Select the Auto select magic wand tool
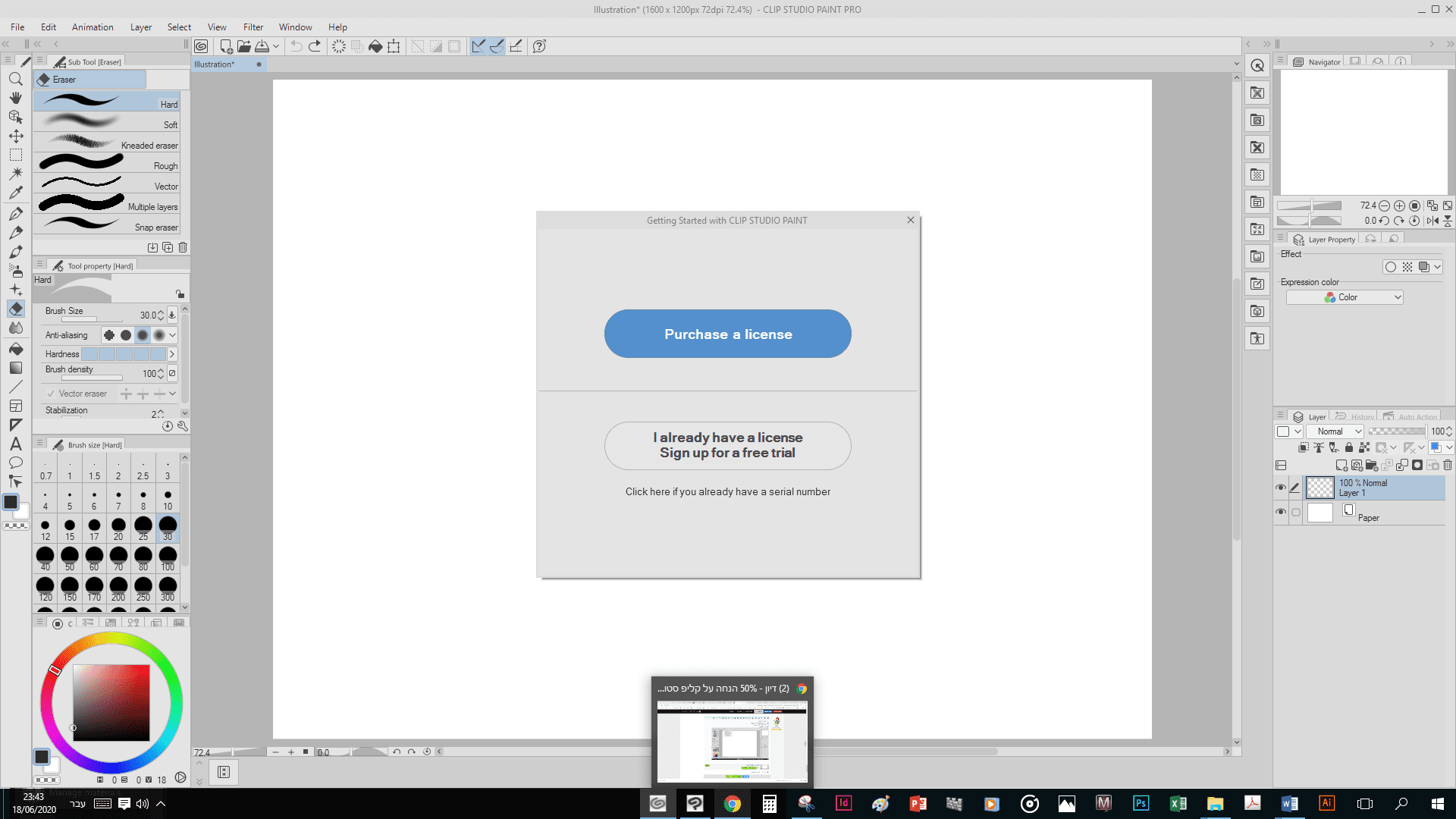Image resolution: width=1456 pixels, height=819 pixels. tap(15, 174)
